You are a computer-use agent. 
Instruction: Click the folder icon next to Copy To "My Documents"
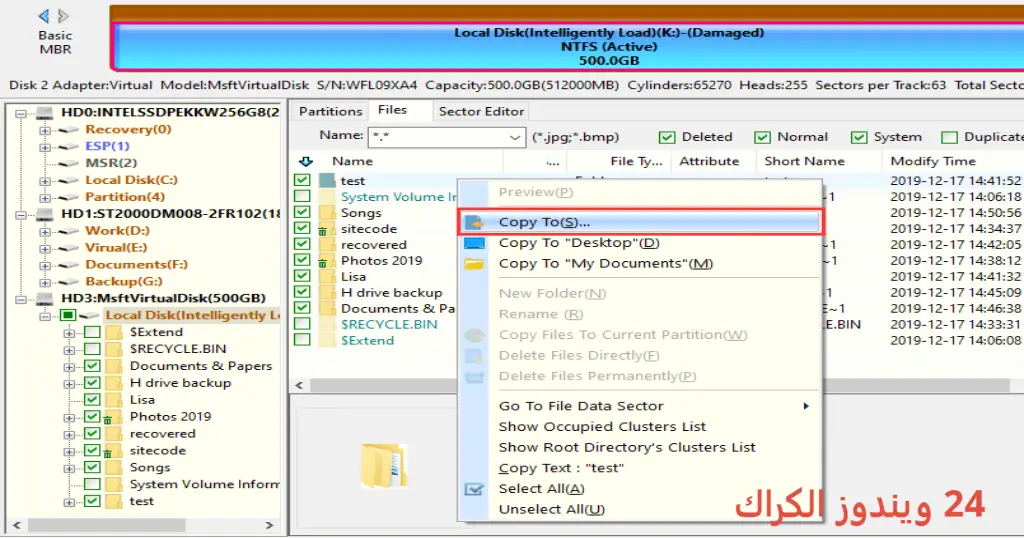[x=474, y=264]
